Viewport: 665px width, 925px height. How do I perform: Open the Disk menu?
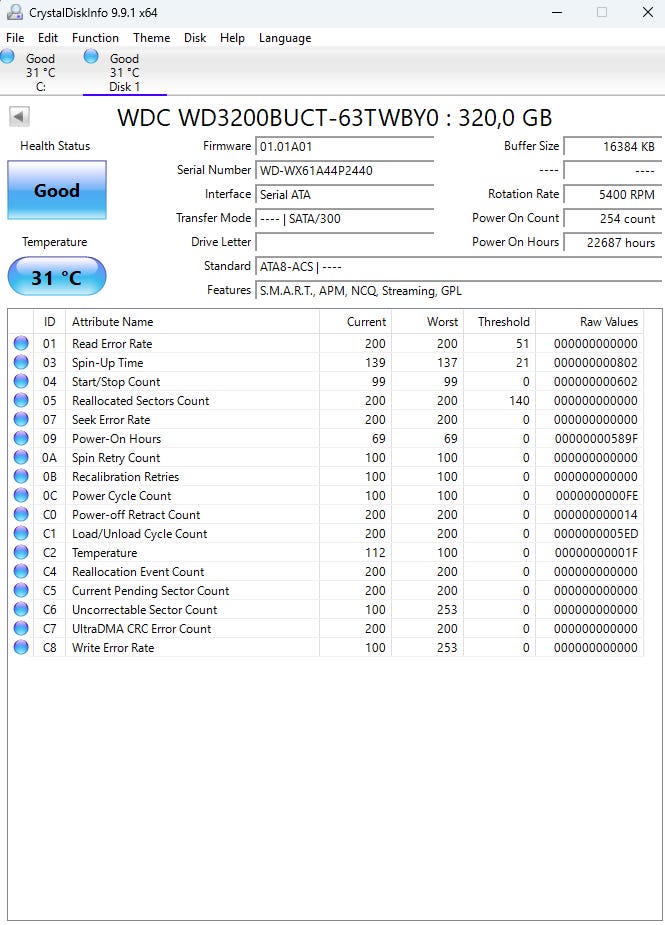pyautogui.click(x=195, y=38)
